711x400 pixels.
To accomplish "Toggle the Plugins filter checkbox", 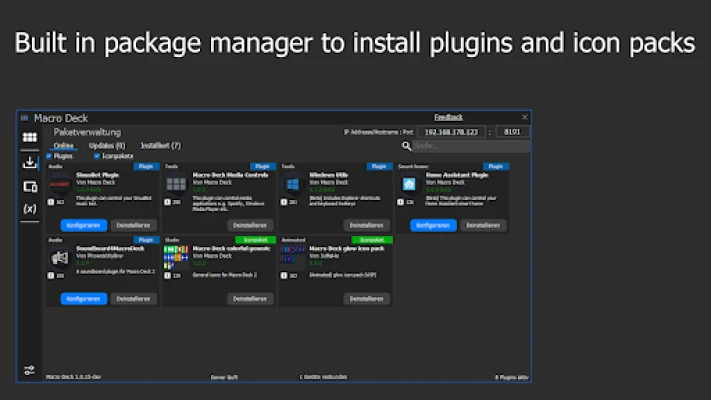I will [49, 156].
